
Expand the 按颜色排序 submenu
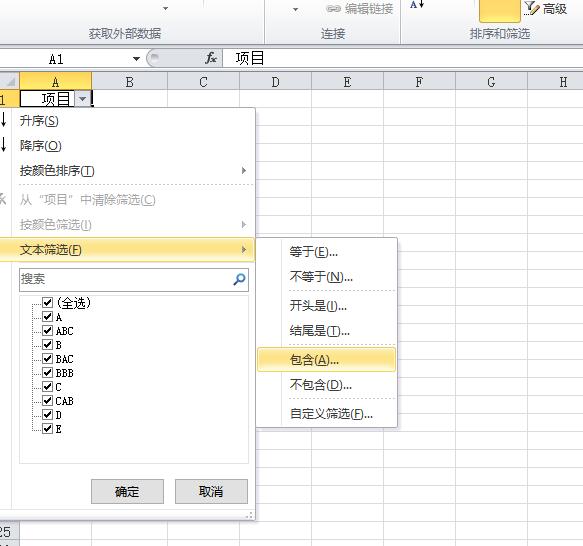pos(244,171)
